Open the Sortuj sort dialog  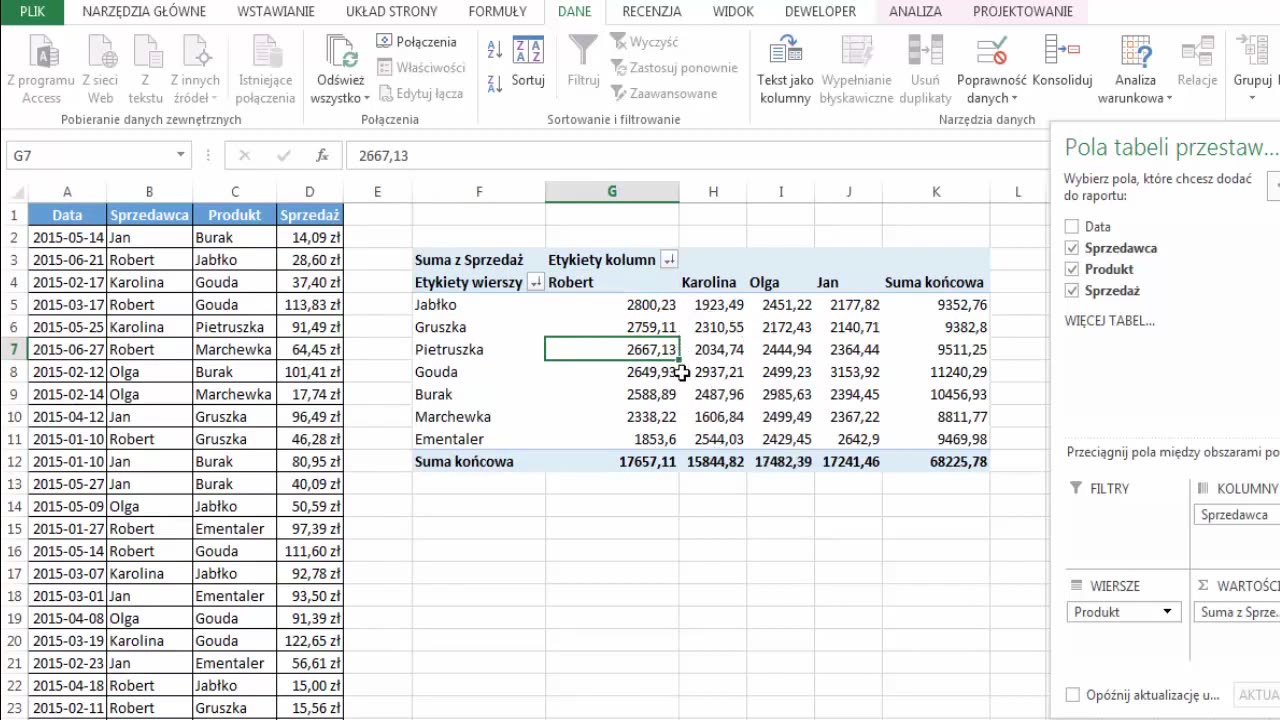(528, 62)
